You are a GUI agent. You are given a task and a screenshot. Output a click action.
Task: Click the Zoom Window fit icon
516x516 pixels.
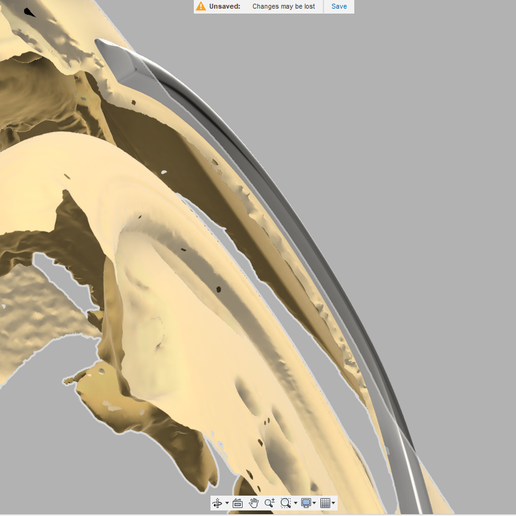(x=285, y=503)
